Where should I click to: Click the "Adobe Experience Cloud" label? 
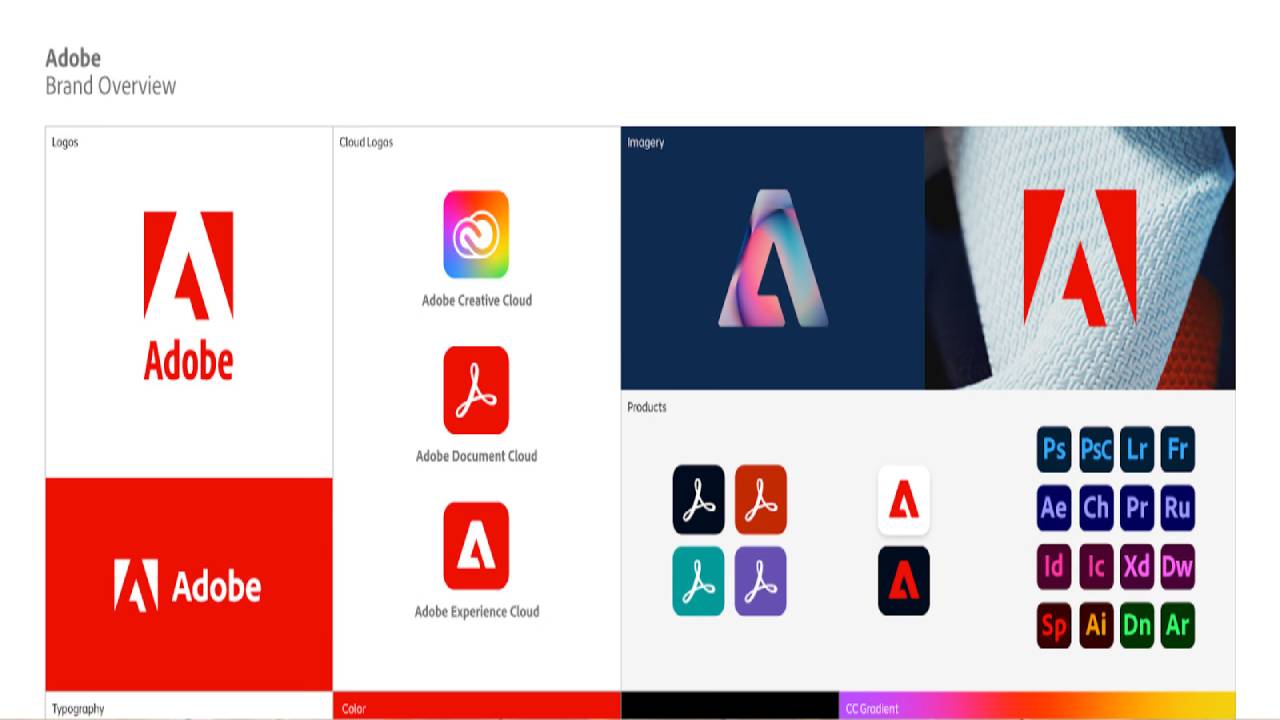[x=477, y=612]
